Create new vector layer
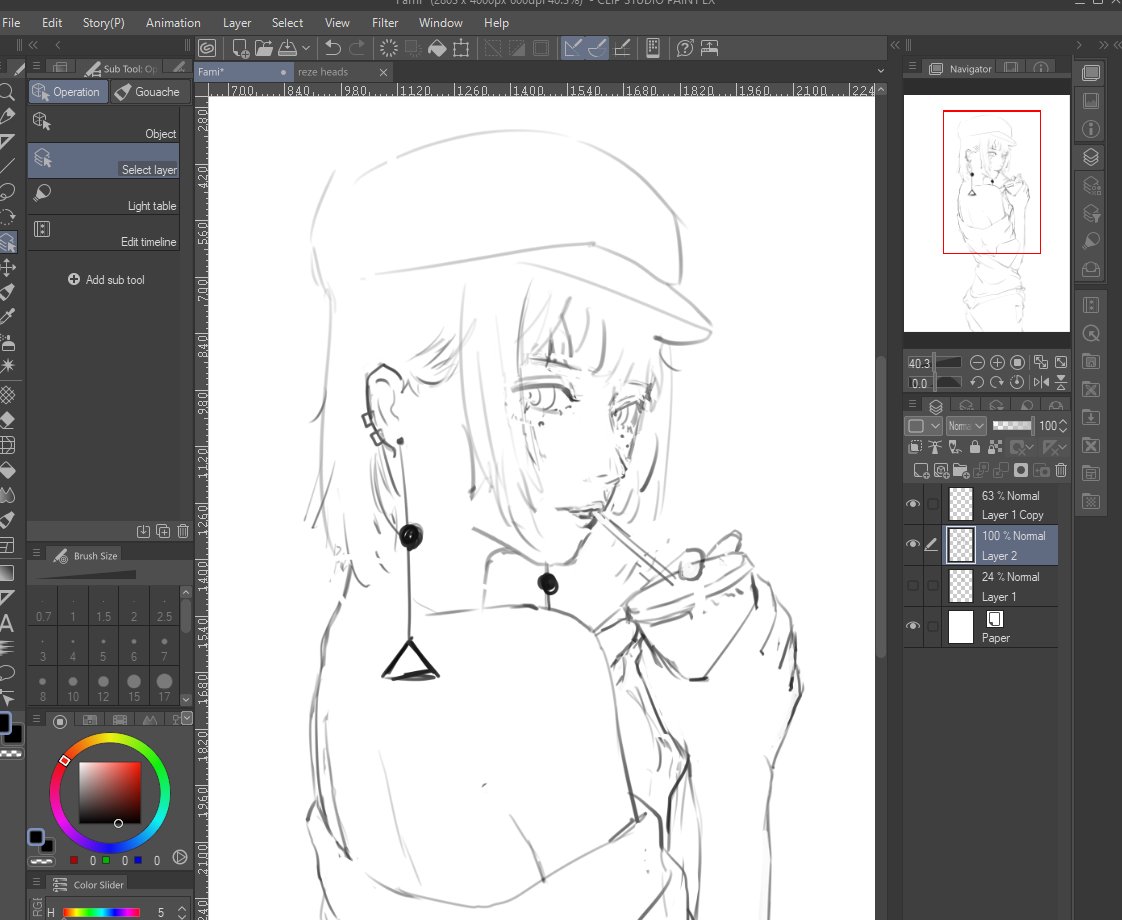The width and height of the screenshot is (1122, 920). [942, 470]
